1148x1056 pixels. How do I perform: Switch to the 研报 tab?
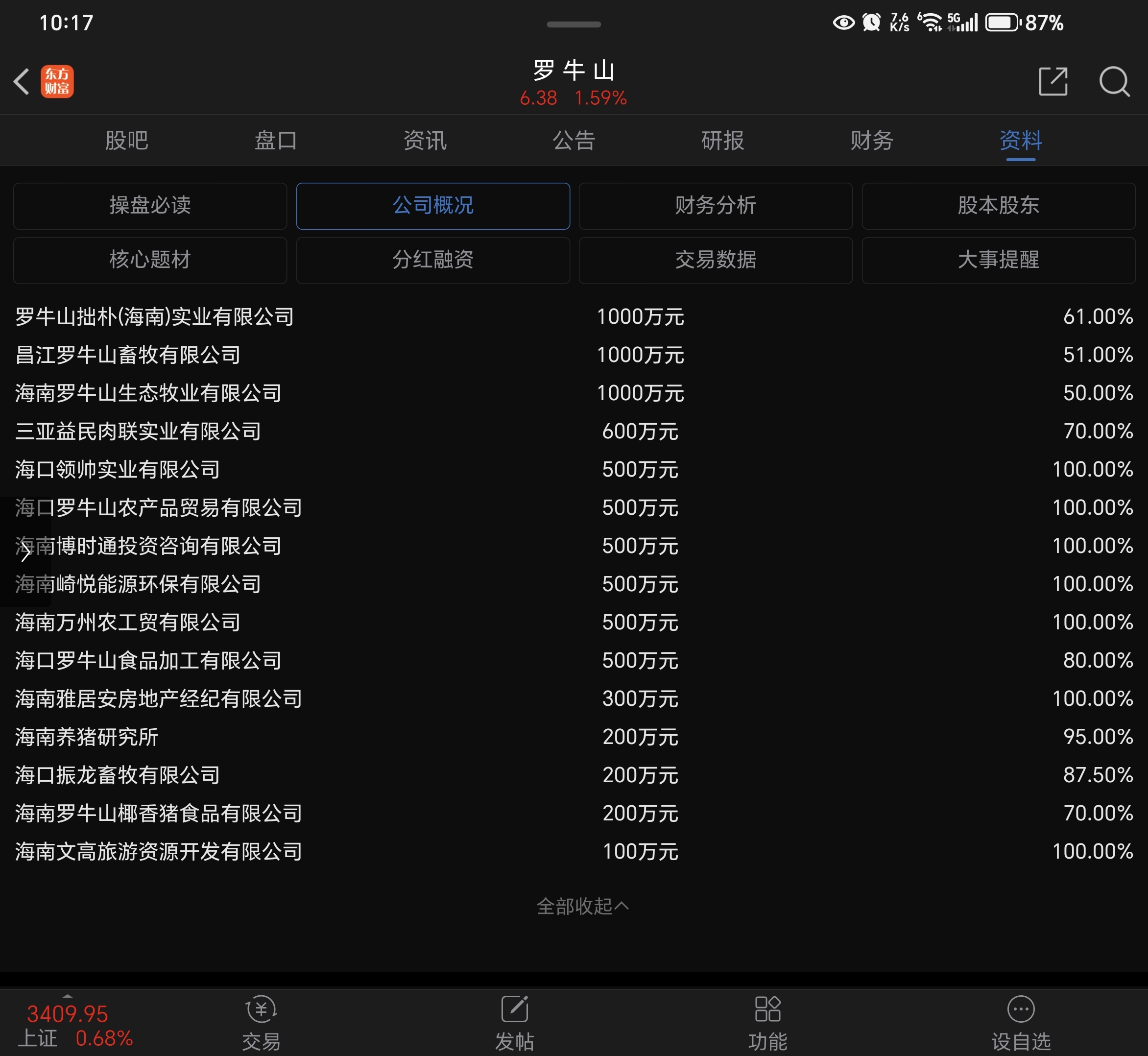click(723, 140)
